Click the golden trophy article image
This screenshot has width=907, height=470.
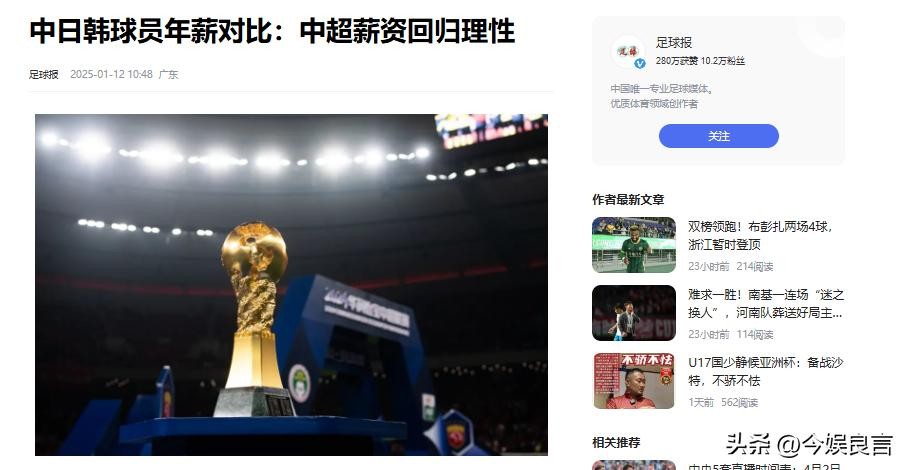(x=292, y=284)
